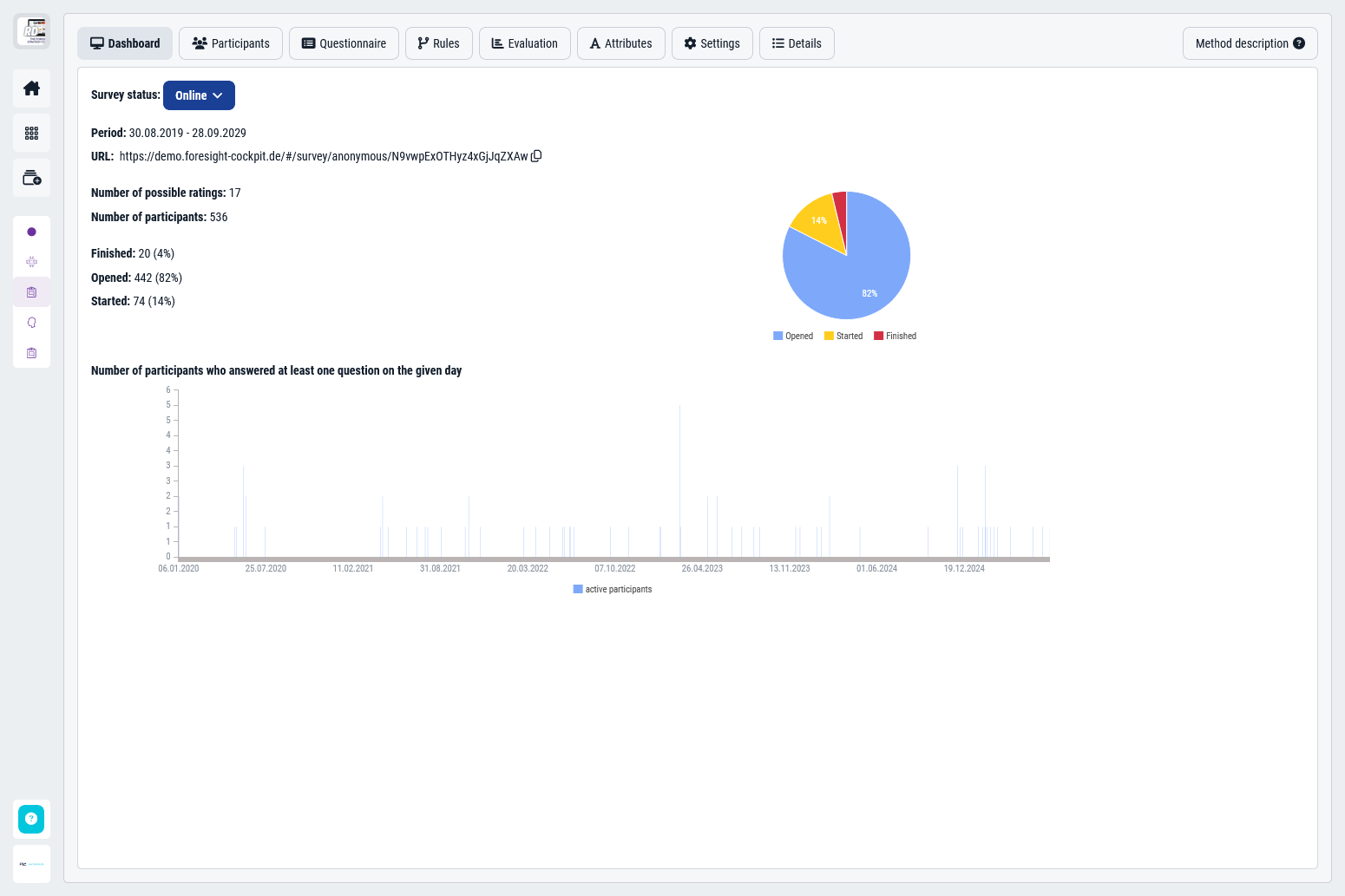The height and width of the screenshot is (896, 1345).
Task: Toggle Opened series in pie chart legend
Action: pyautogui.click(x=793, y=337)
